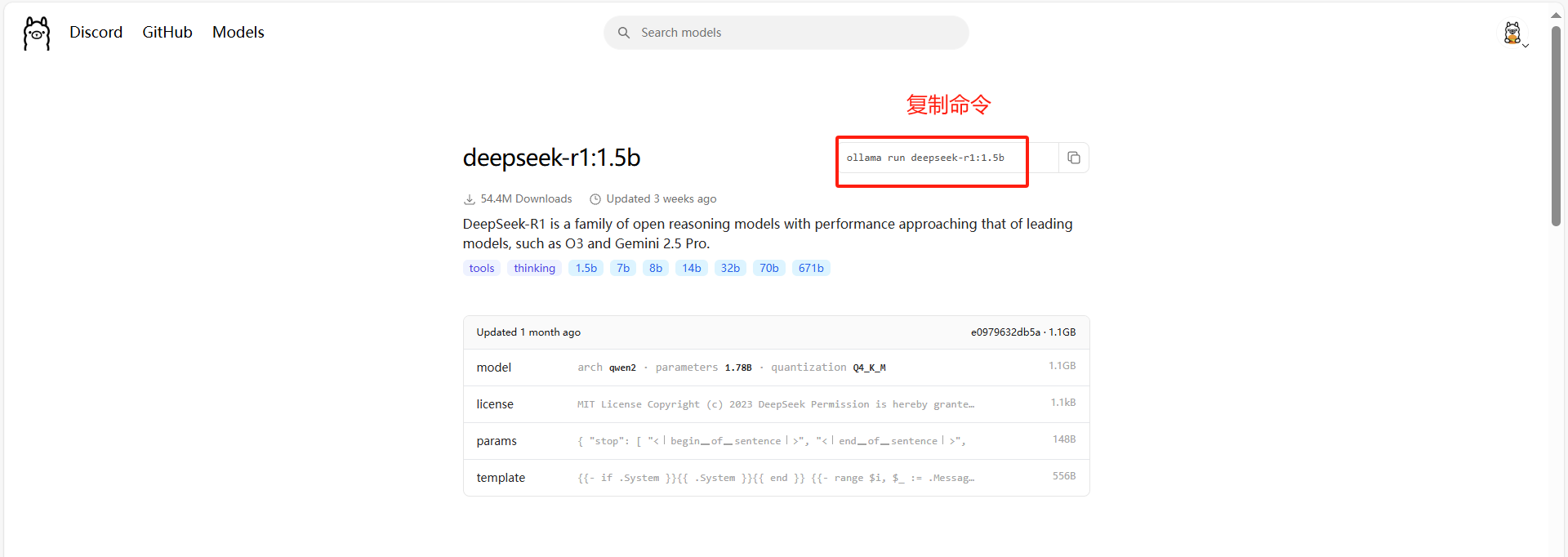
Task: Copy the ollama run command
Action: (1074, 158)
